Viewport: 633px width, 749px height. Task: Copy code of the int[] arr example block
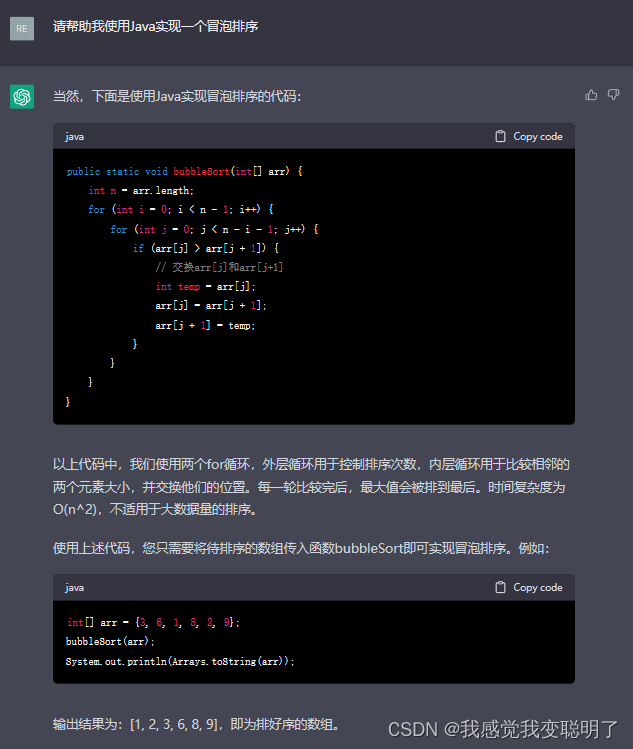tap(529, 587)
